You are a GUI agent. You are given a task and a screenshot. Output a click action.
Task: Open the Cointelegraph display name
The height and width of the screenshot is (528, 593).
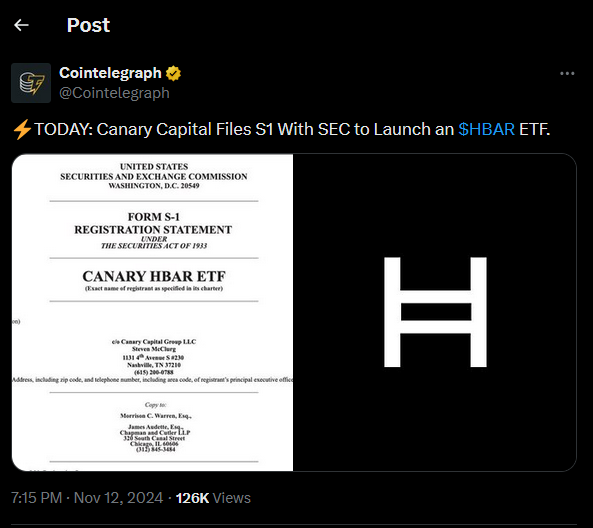tap(110, 73)
